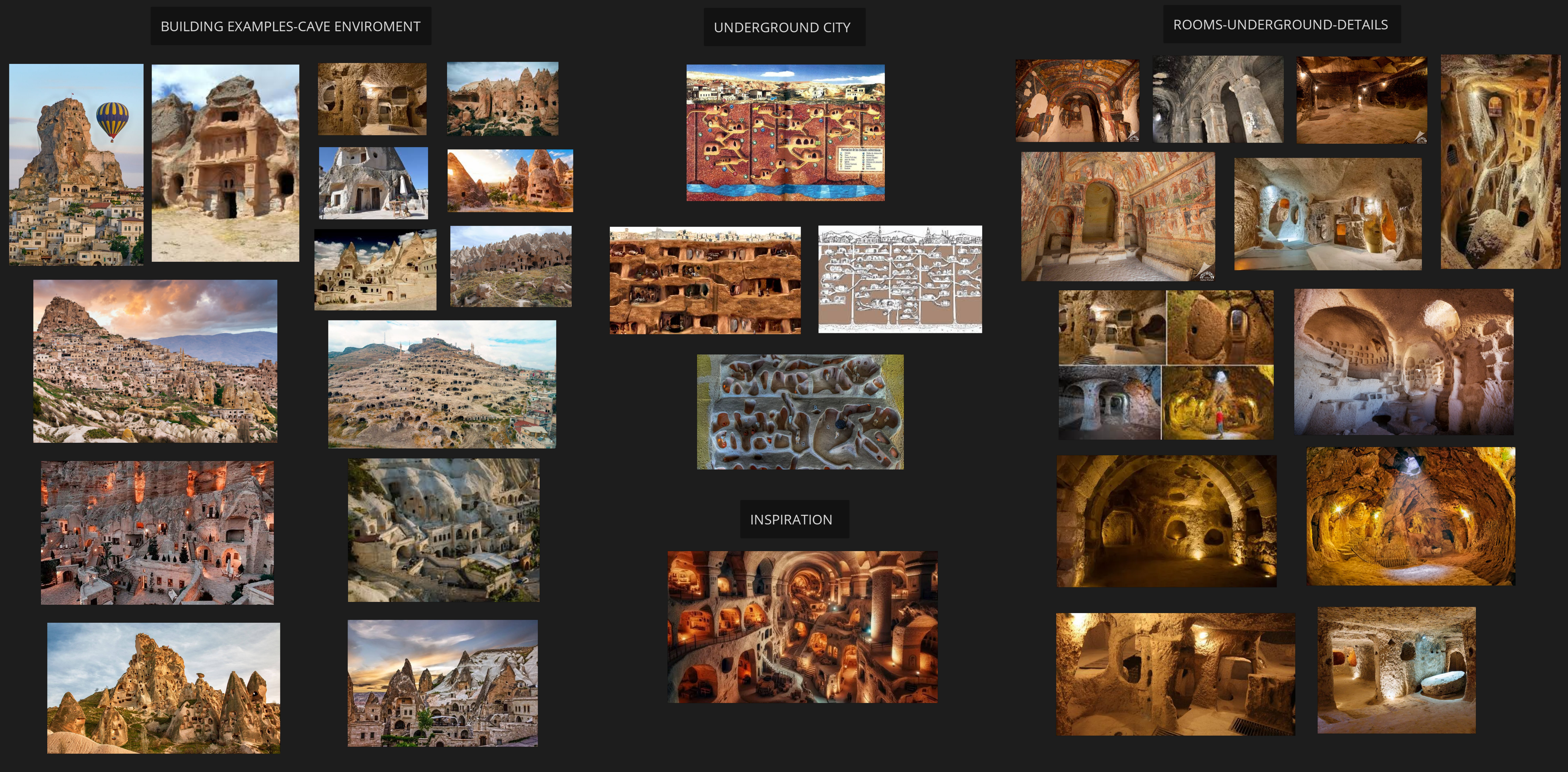Select the night-lit cave hotel village photo
The height and width of the screenshot is (772, 1568).
(x=157, y=532)
